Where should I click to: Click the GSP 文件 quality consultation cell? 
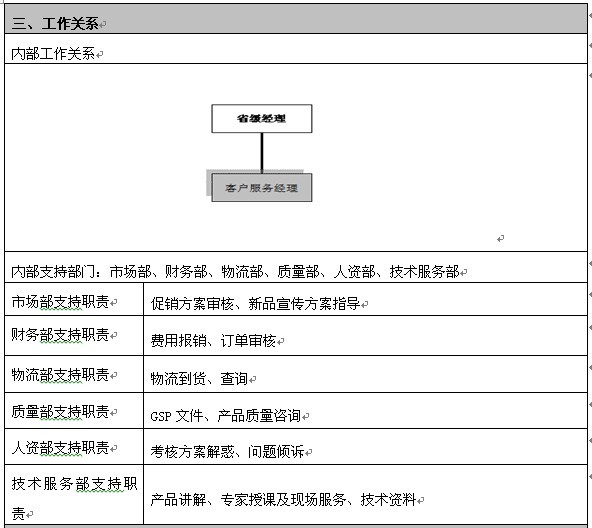tap(365, 411)
